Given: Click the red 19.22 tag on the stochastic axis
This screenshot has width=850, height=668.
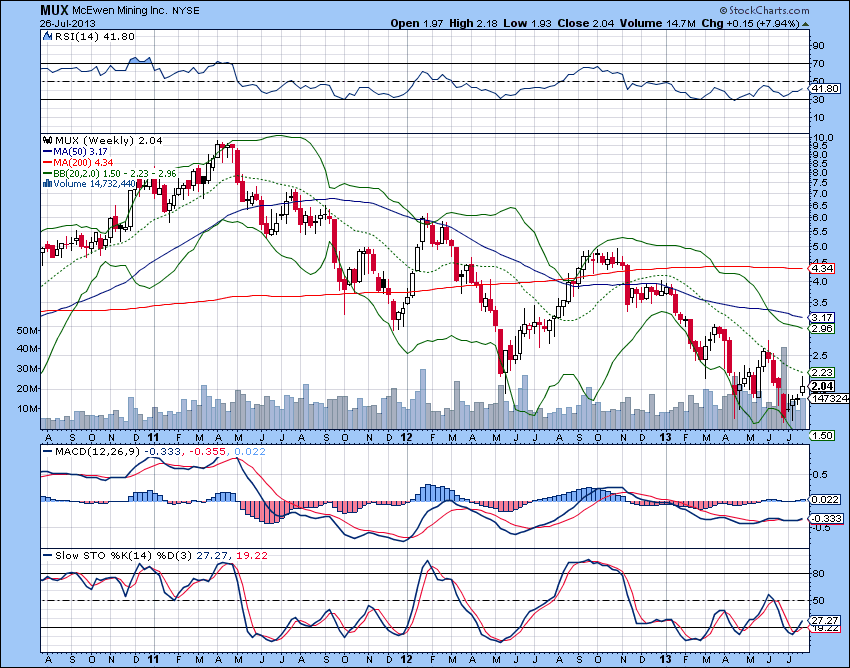Looking at the screenshot, I should tap(825, 628).
